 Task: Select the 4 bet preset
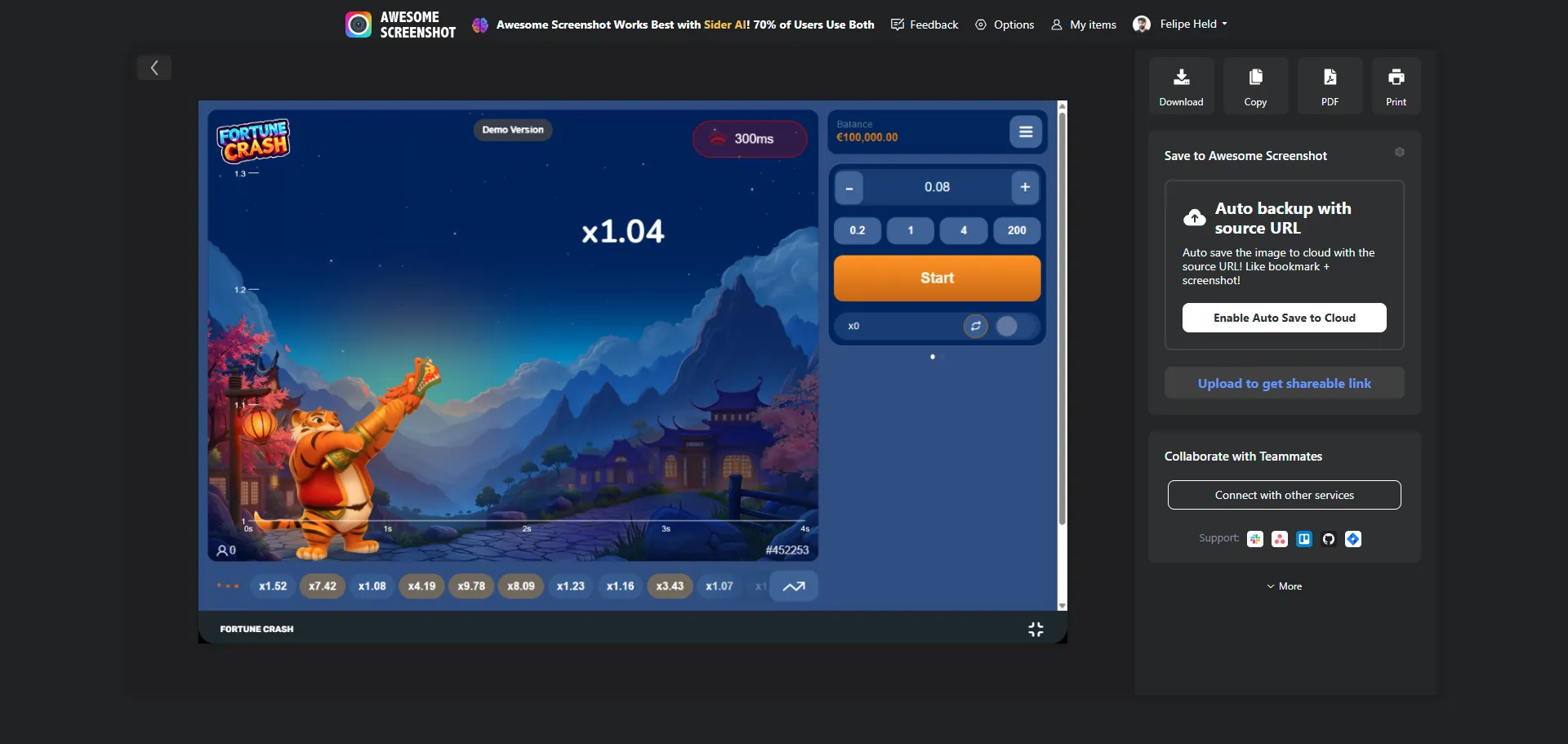click(x=964, y=230)
